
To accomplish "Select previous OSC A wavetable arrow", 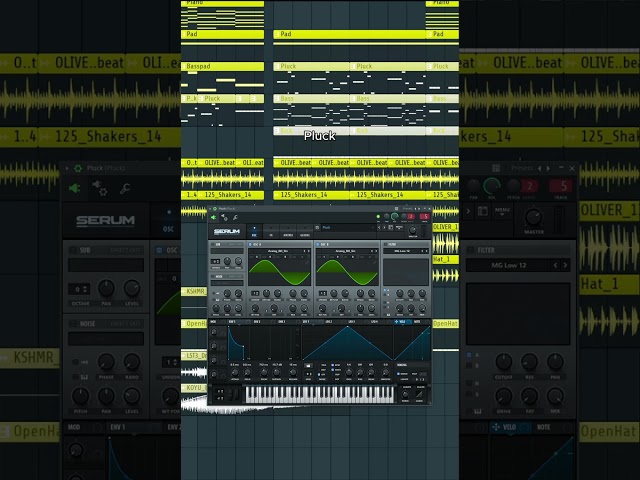I will tap(304, 251).
